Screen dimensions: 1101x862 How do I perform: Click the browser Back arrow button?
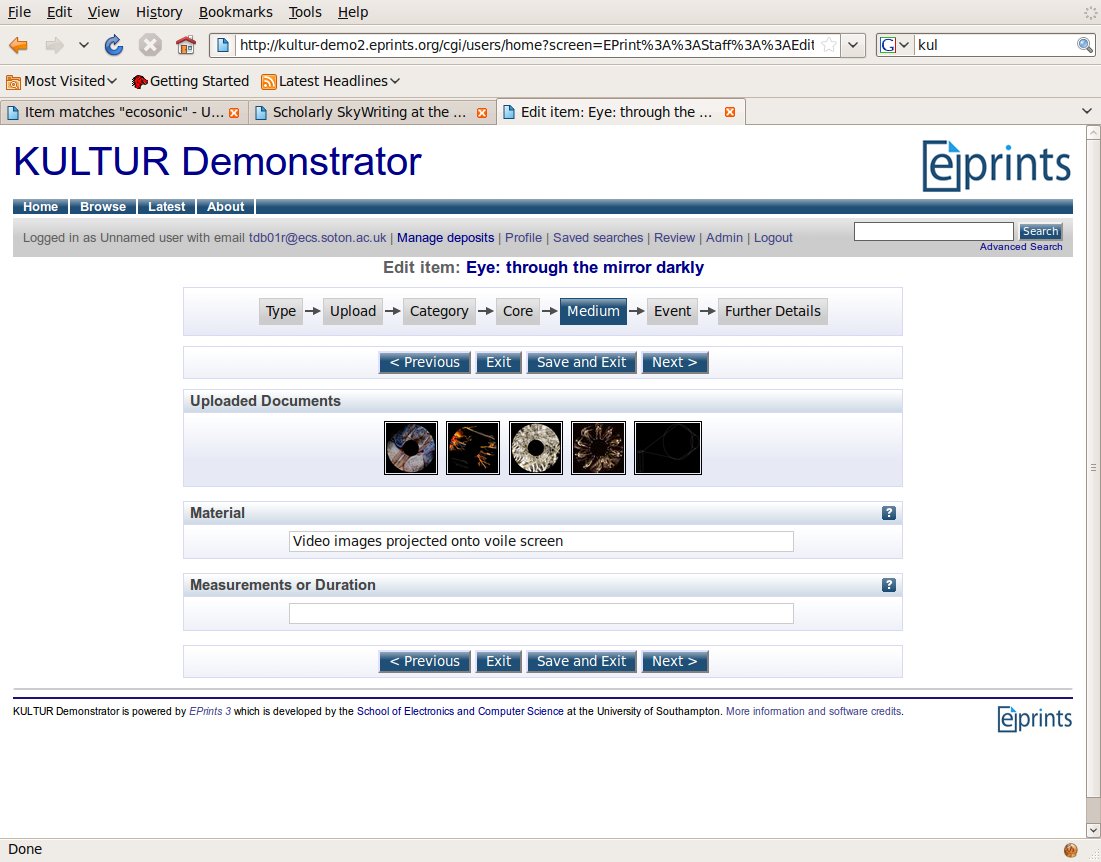(x=19, y=45)
